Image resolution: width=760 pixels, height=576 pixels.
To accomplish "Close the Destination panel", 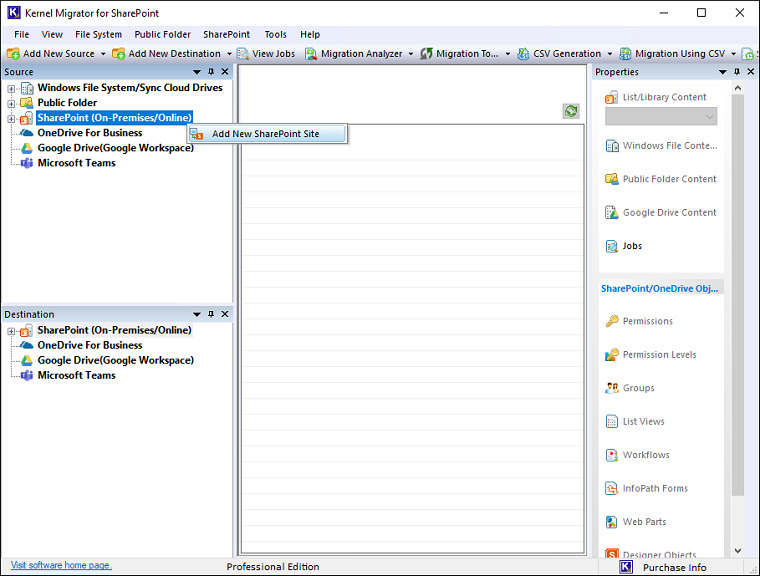I will [x=225, y=314].
